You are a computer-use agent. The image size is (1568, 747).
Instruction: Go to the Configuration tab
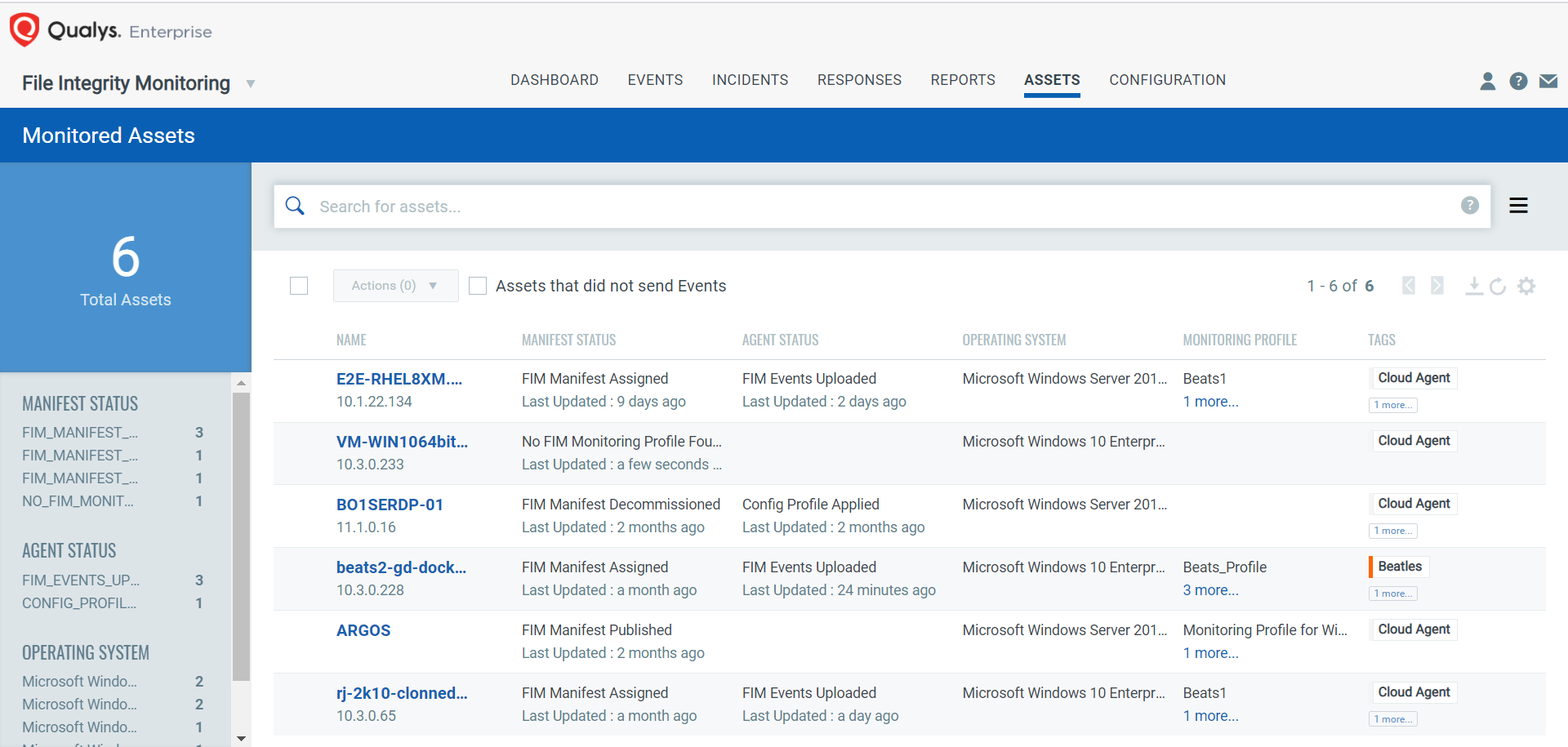(x=1167, y=80)
